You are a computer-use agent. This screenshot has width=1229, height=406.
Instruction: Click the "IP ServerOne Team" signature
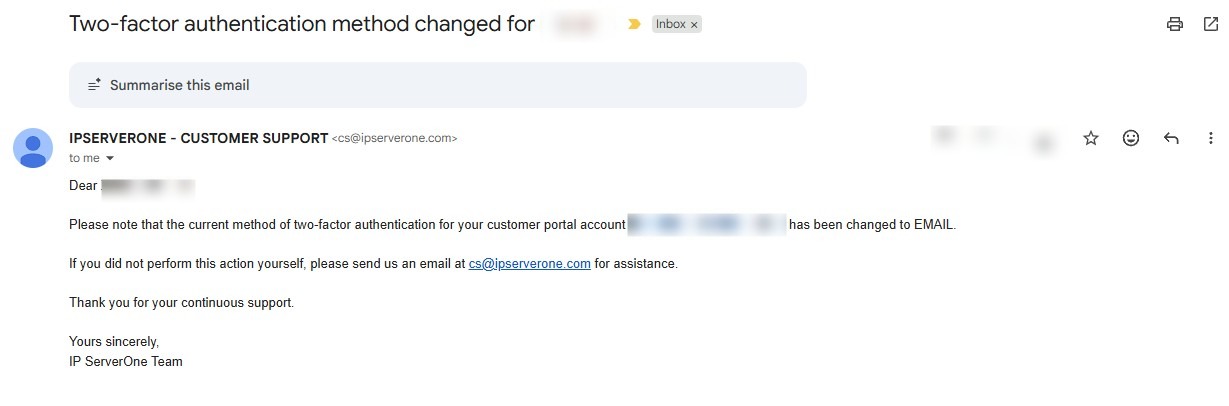126,361
